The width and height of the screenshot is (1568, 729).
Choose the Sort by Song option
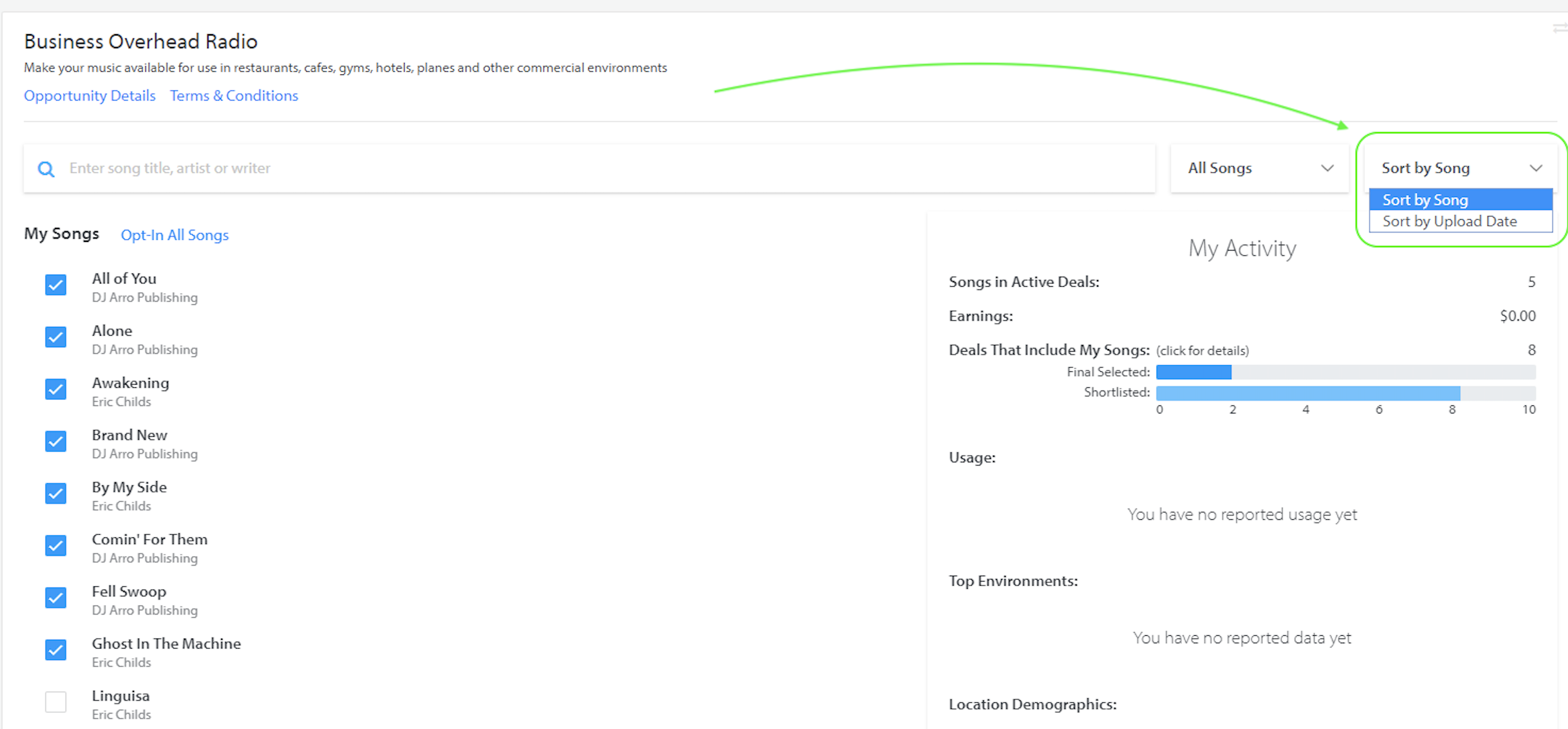click(1461, 200)
